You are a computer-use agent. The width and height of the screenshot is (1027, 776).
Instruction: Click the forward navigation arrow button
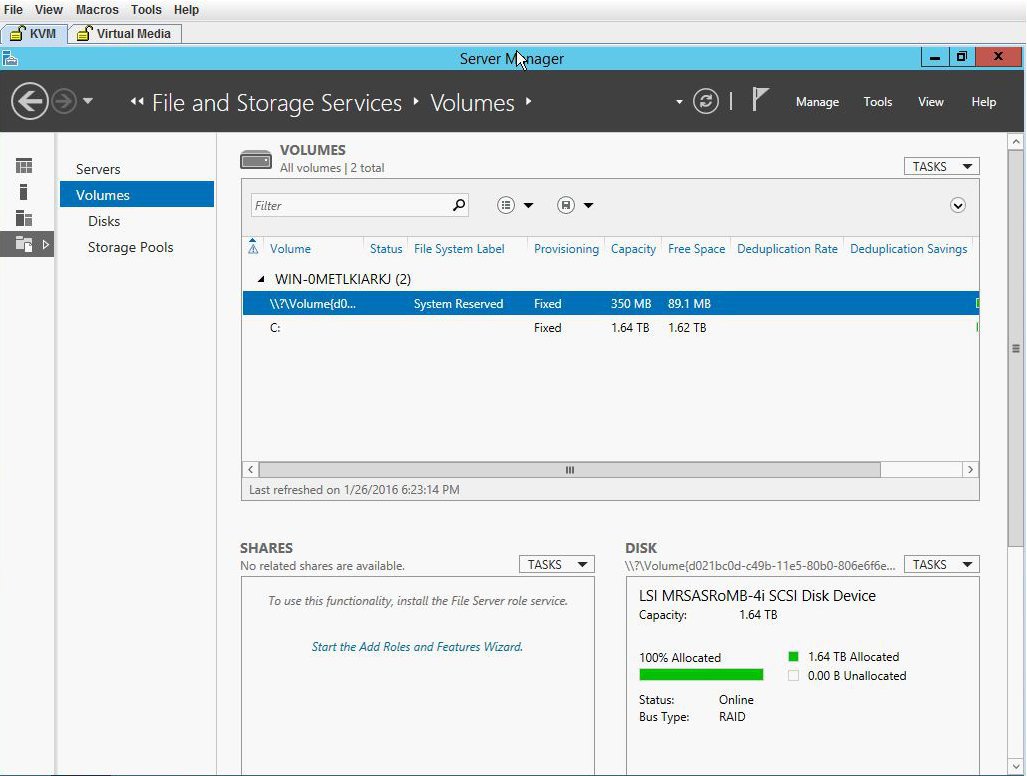click(64, 102)
